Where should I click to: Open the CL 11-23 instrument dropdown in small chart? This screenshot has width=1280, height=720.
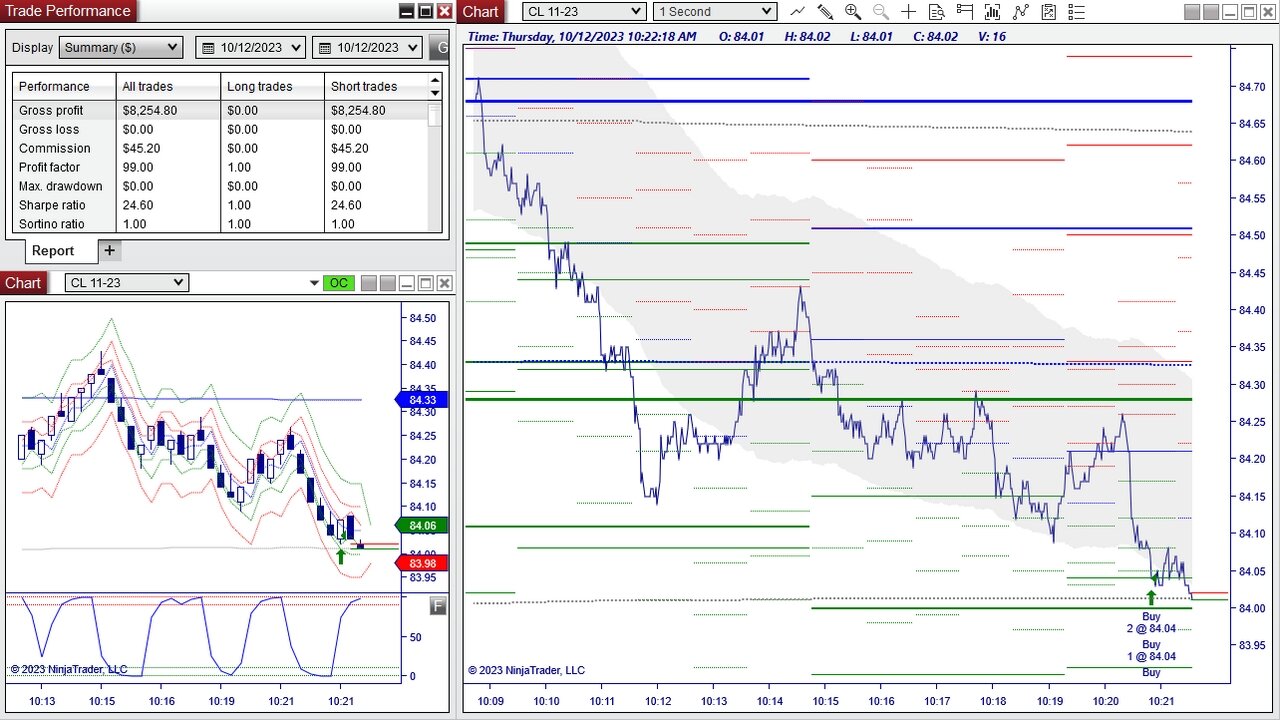point(126,283)
